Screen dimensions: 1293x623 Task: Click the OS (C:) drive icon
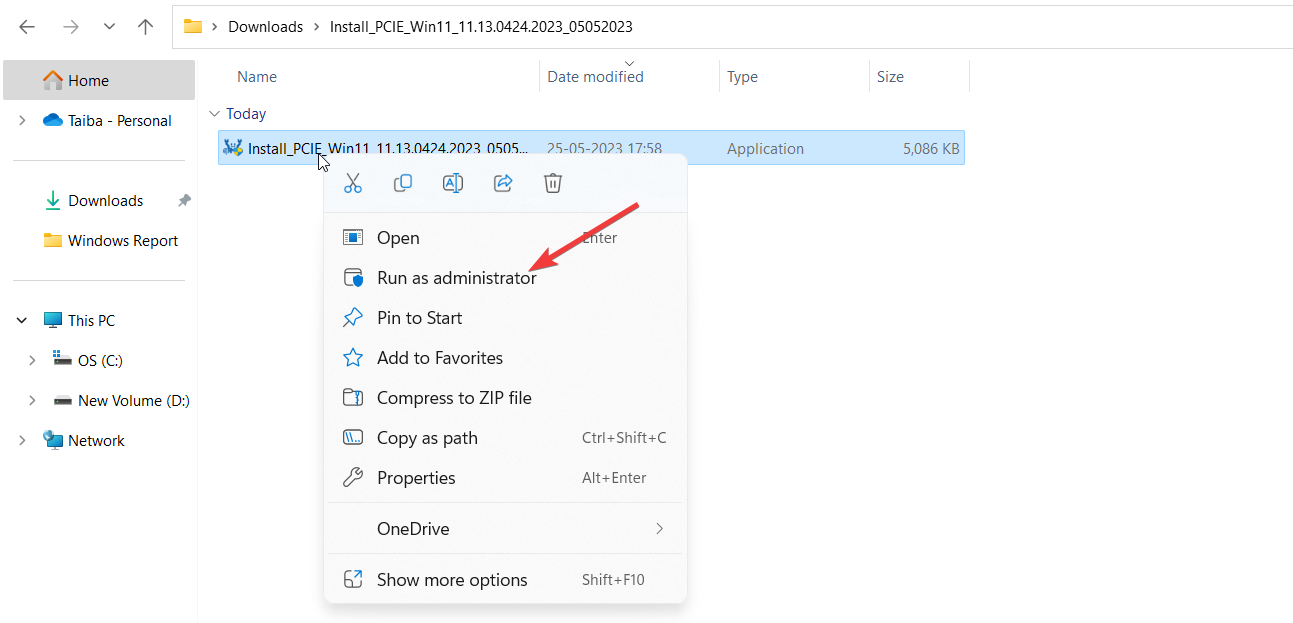coord(63,360)
